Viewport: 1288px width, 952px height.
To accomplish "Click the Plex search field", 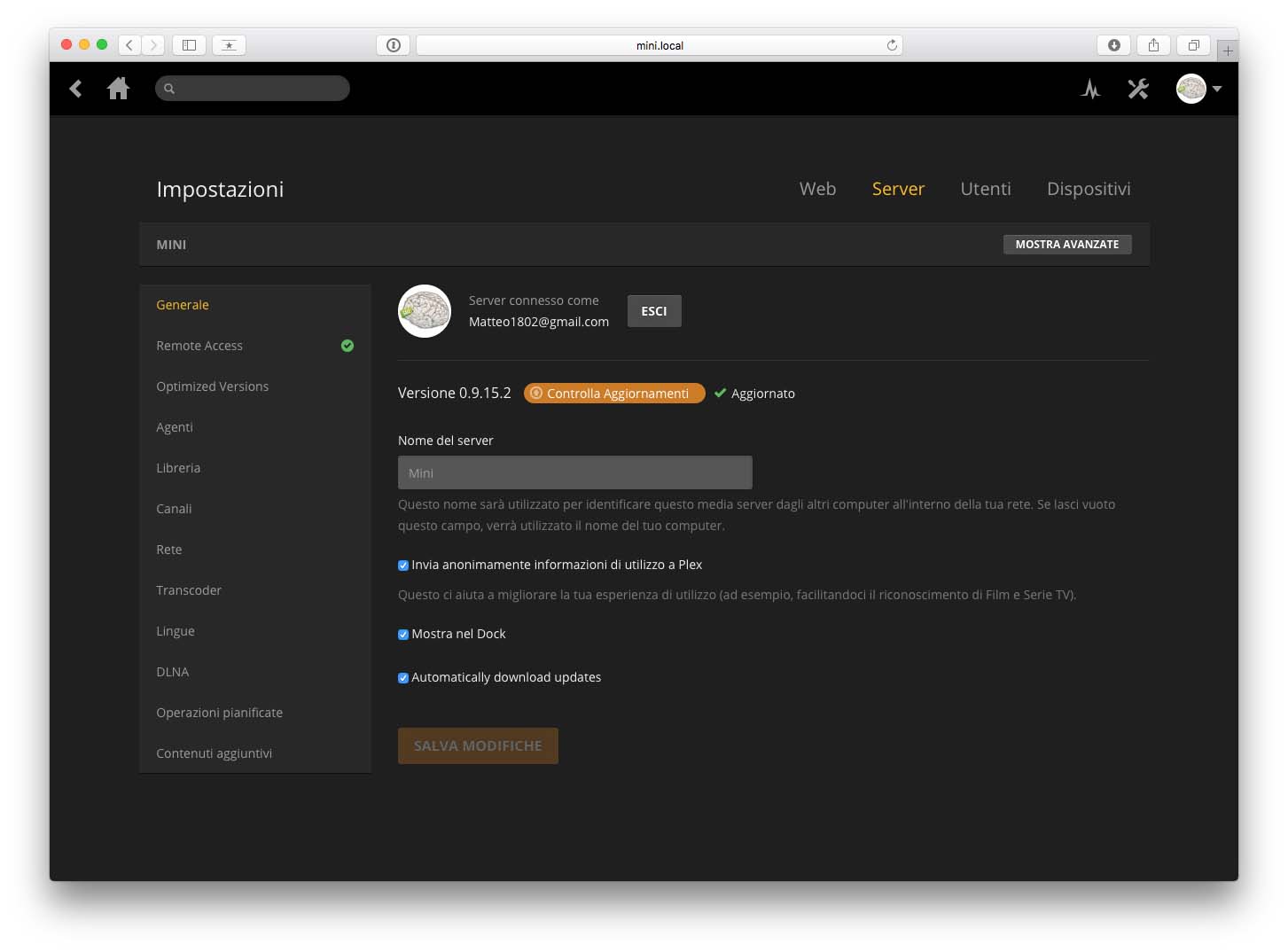I will tap(253, 89).
